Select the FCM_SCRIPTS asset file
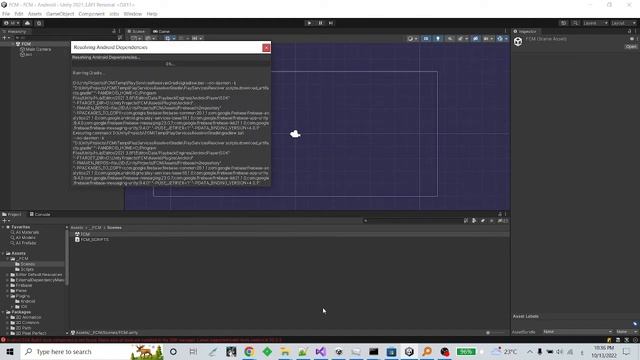Image resolution: width=640 pixels, height=360 pixels. [x=94, y=240]
